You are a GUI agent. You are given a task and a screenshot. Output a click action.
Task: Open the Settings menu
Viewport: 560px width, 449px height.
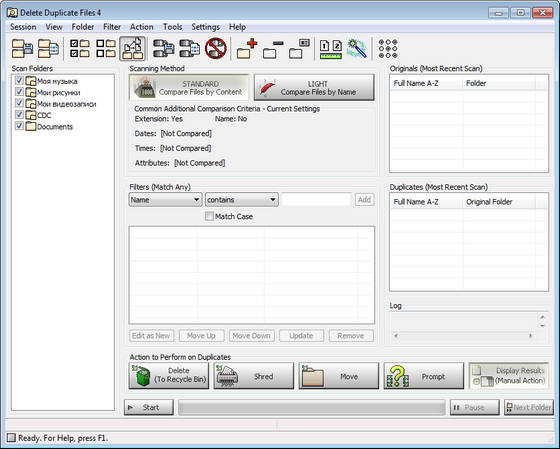[205, 27]
